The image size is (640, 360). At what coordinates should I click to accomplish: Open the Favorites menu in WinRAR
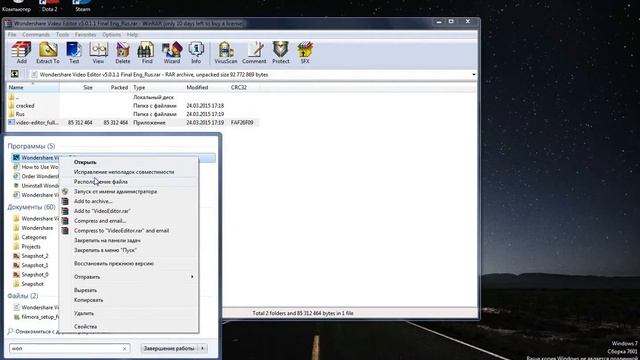click(x=85, y=35)
